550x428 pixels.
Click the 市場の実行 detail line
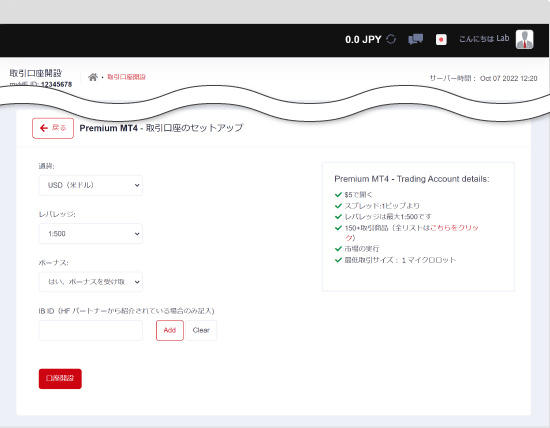tap(362, 249)
